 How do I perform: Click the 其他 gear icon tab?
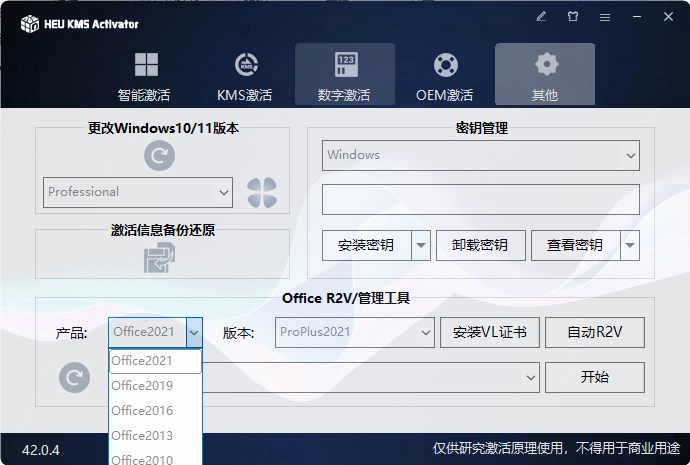[x=545, y=74]
